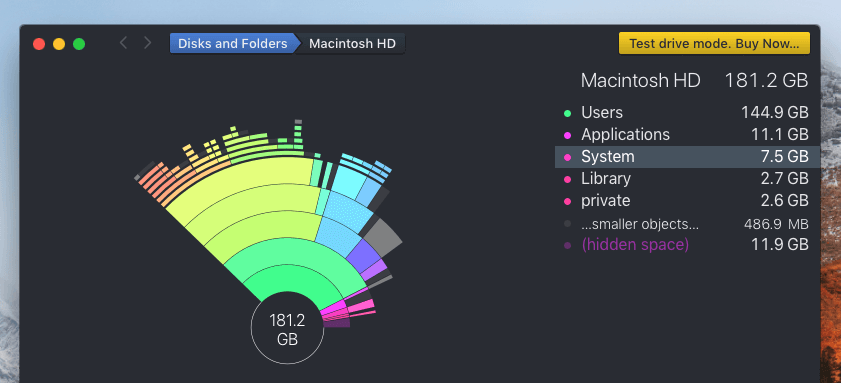Click the blue-violet segment on the sunburst chart
The image size is (841, 383).
363,255
